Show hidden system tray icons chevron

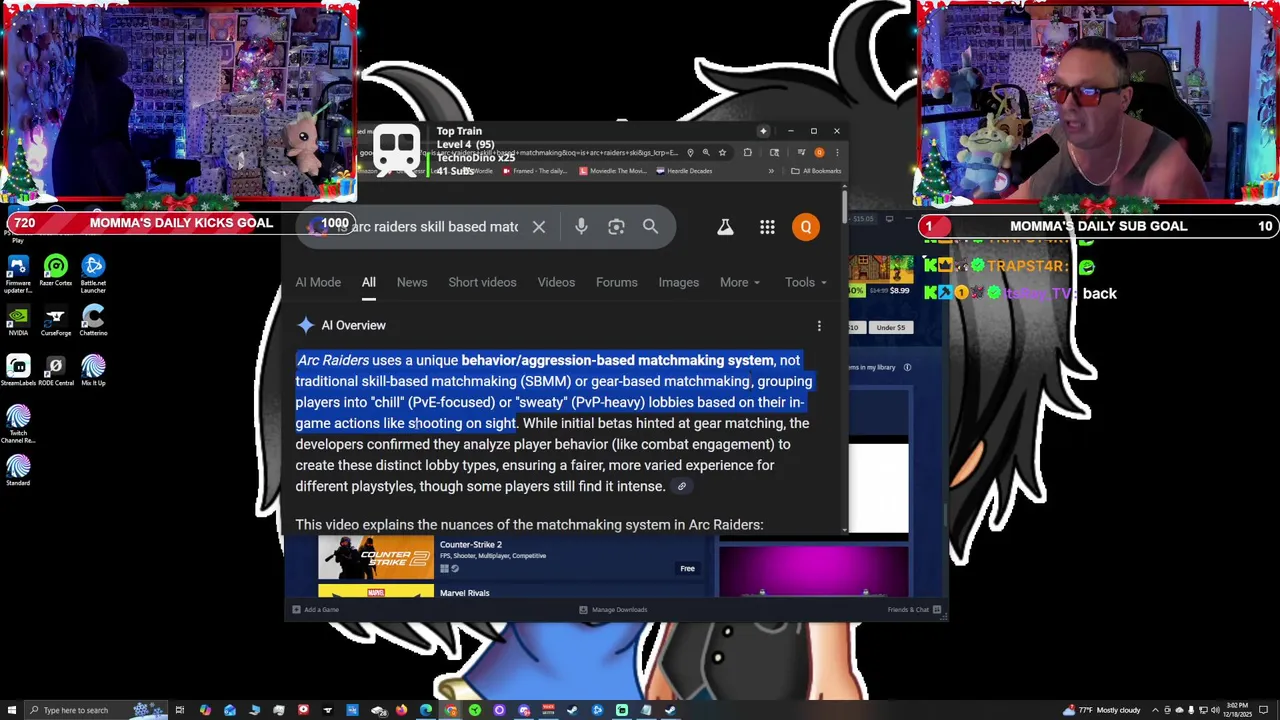pos(1155,710)
